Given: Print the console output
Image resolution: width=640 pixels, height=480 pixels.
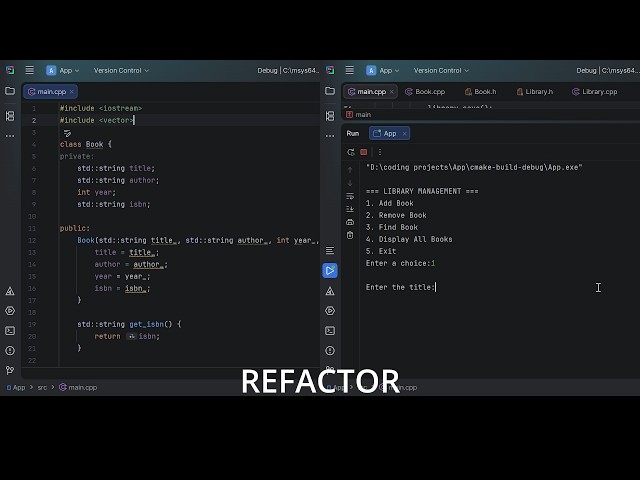Looking at the screenshot, I should click(350, 222).
